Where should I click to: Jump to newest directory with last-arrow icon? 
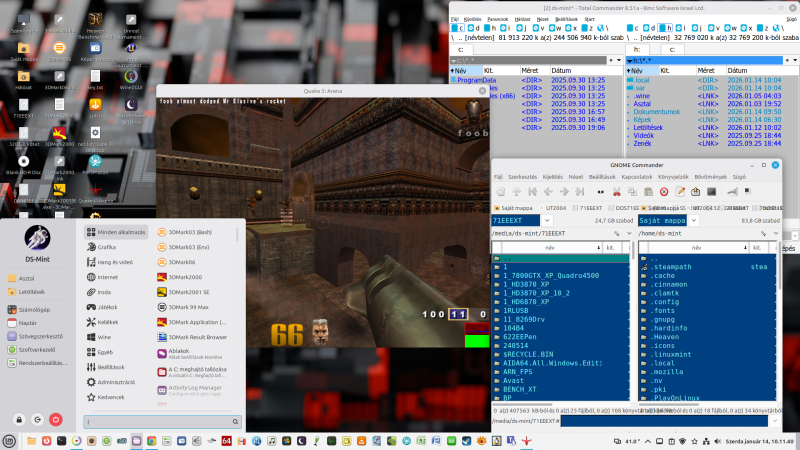point(580,192)
